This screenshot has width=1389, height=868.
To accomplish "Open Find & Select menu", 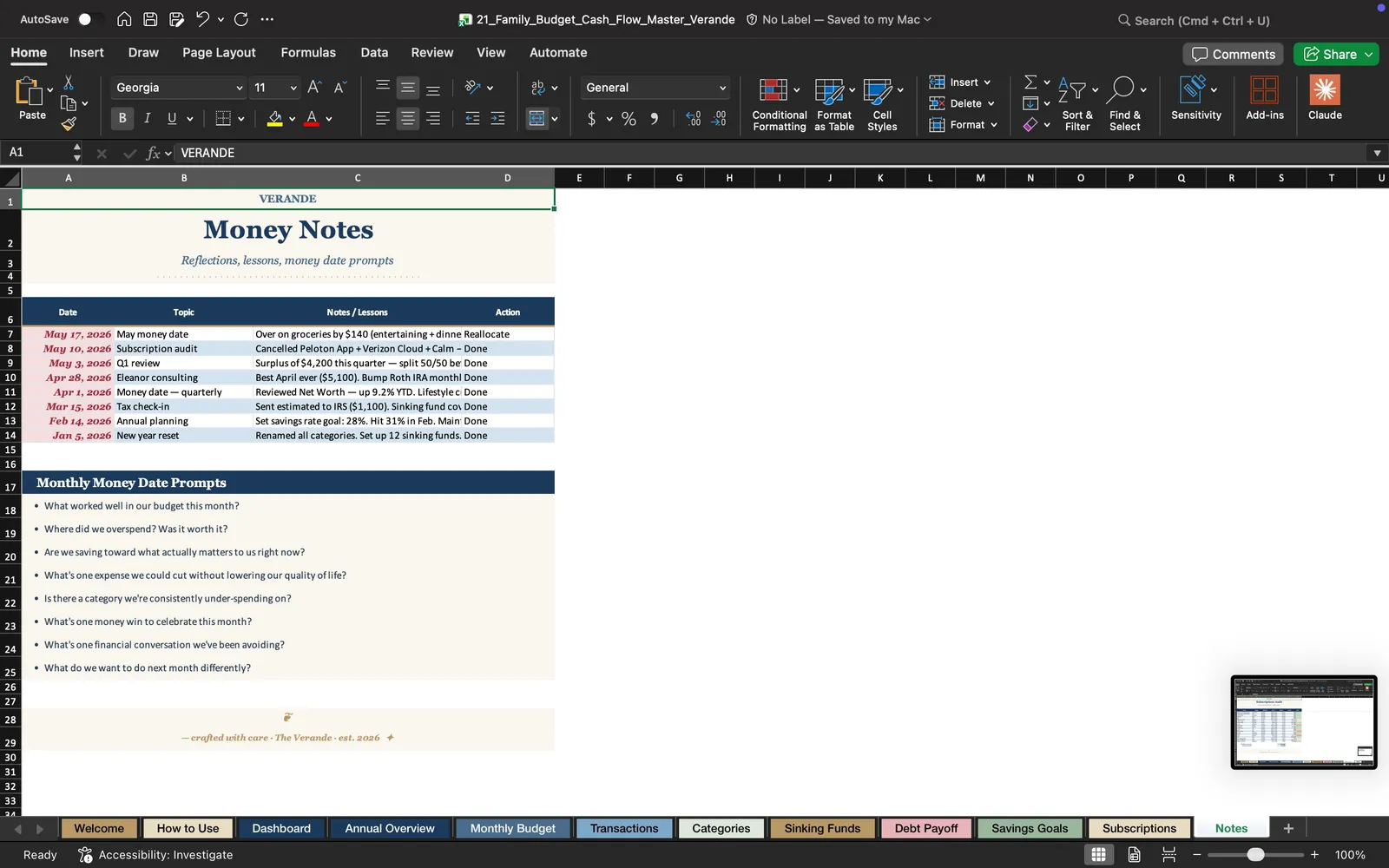I will (1125, 102).
